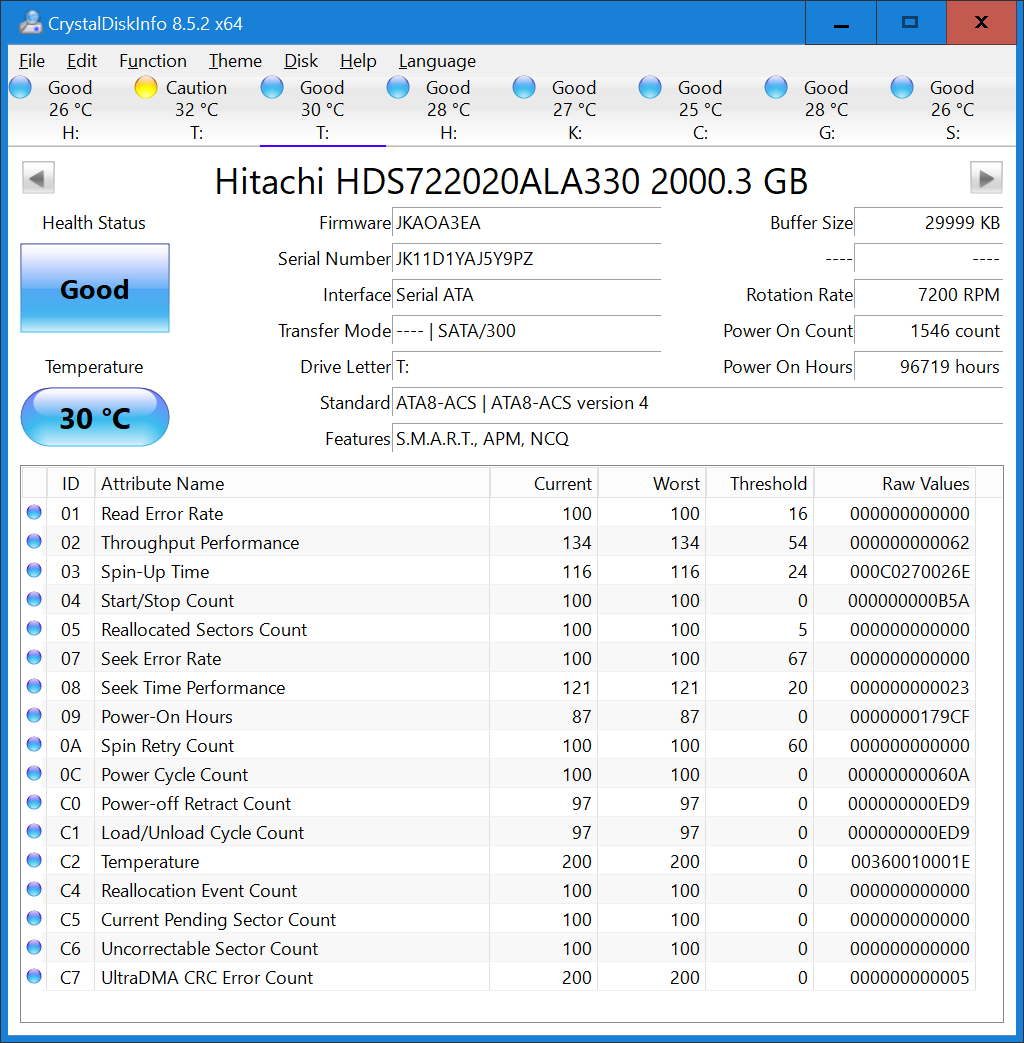Viewport: 1024px width, 1043px height.
Task: Go to next disk with right arrow
Action: 985,179
